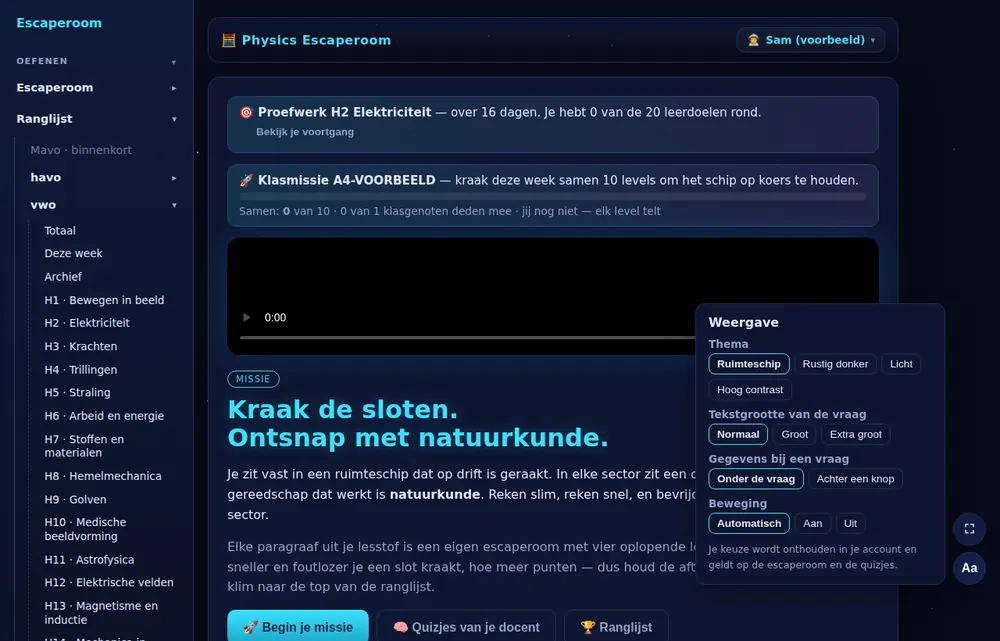
Task: Select H12 · Elektrische velden
Action: [x=108, y=583]
